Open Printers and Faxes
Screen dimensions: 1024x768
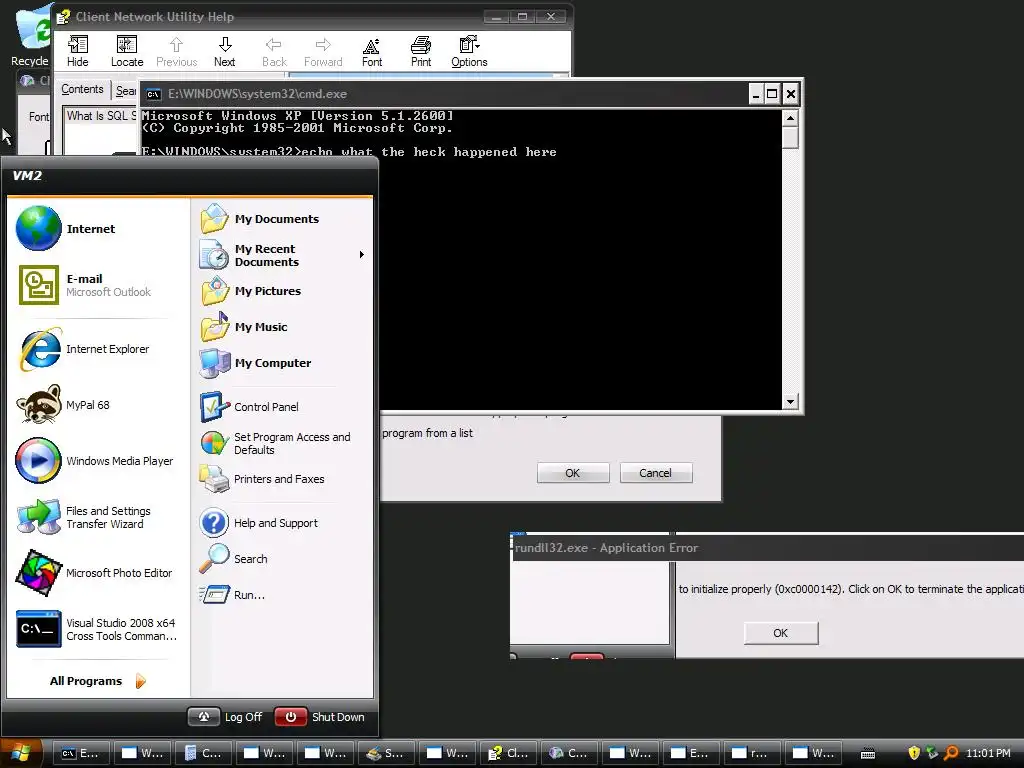[x=282, y=479]
